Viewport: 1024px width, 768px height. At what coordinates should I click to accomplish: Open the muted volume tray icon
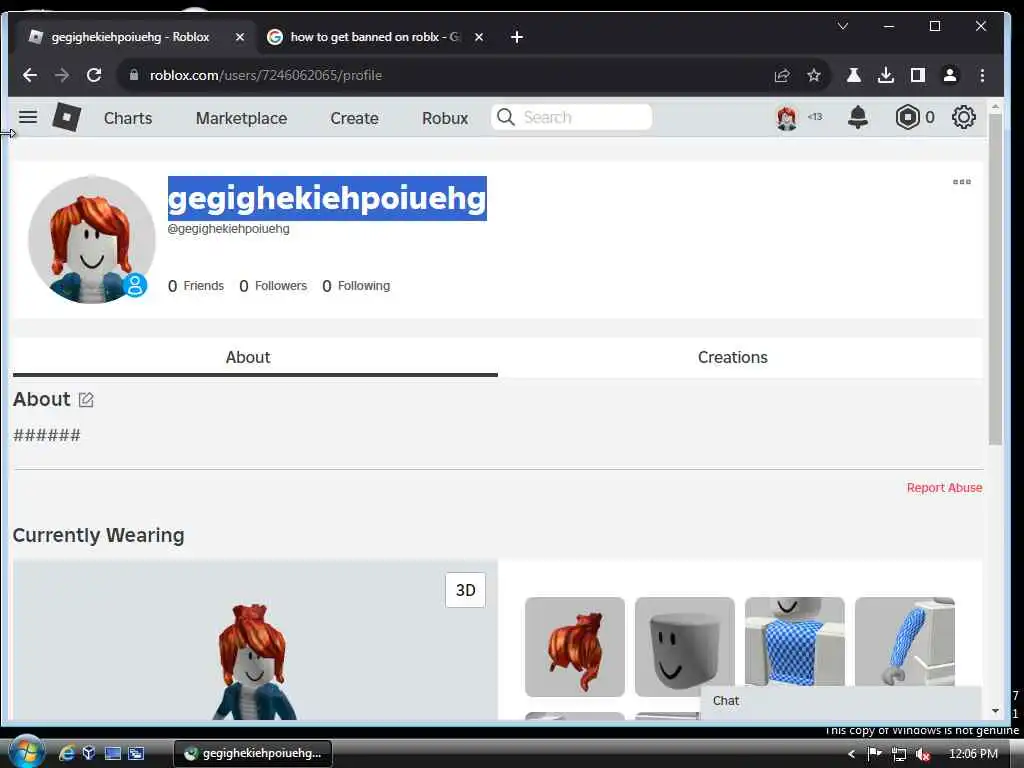tap(922, 754)
